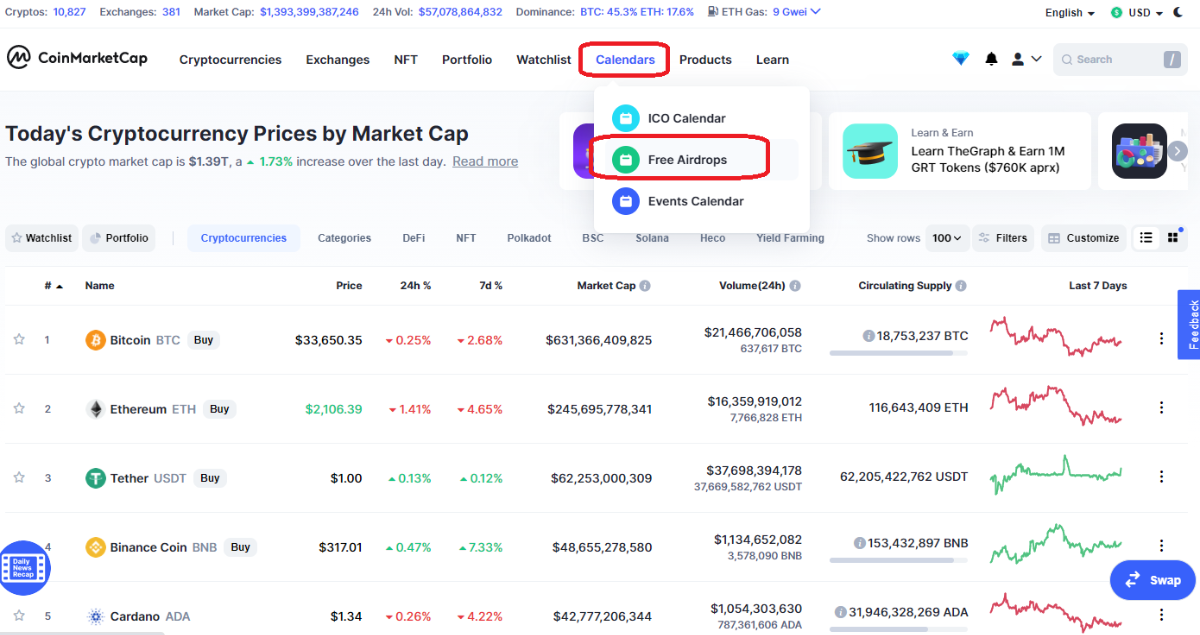Click in the Search field

1120,59
